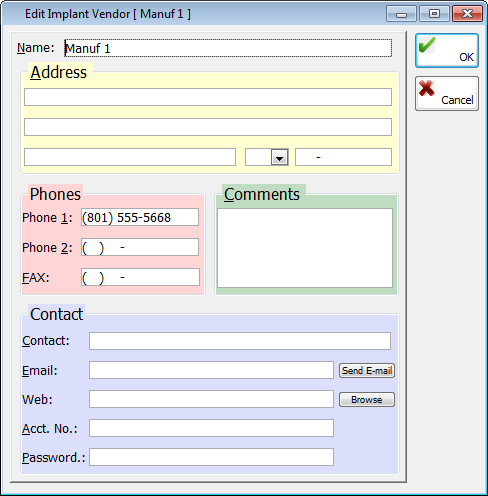Click inside the Comments text area
Viewport: 488px width, 496px height.
point(305,248)
